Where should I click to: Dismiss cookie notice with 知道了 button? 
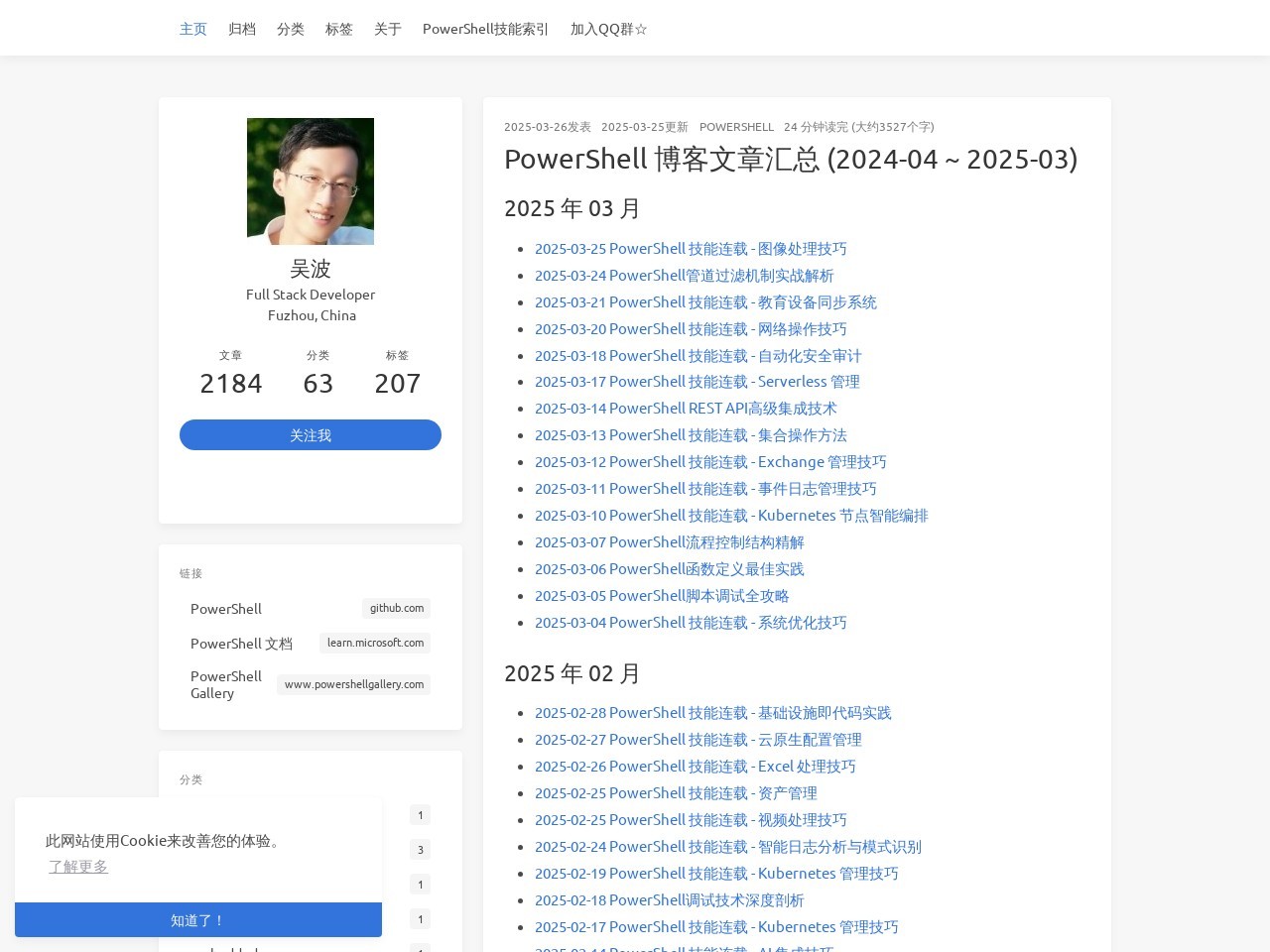tap(198, 920)
